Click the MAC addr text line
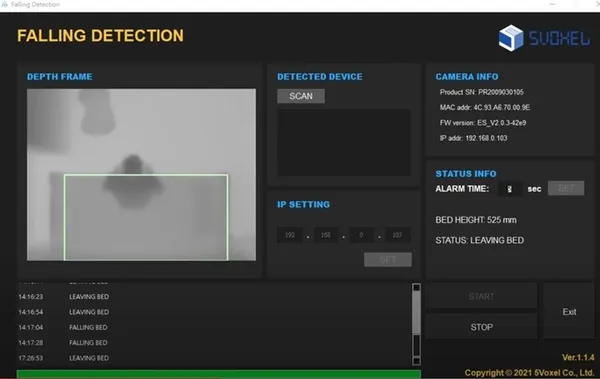This screenshot has width=600, height=379. click(x=485, y=108)
